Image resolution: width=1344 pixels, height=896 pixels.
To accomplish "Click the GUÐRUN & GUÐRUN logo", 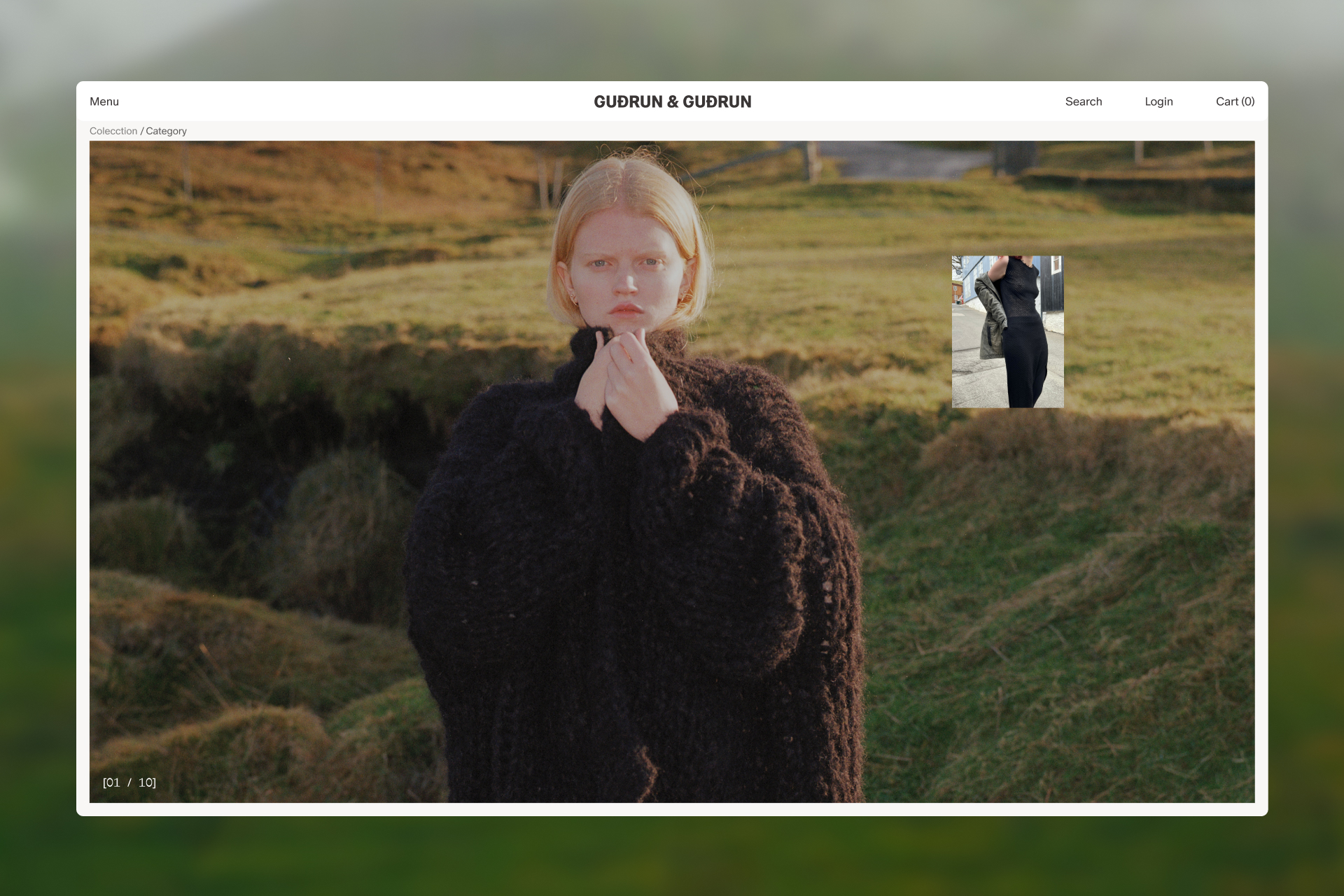I will click(x=672, y=101).
